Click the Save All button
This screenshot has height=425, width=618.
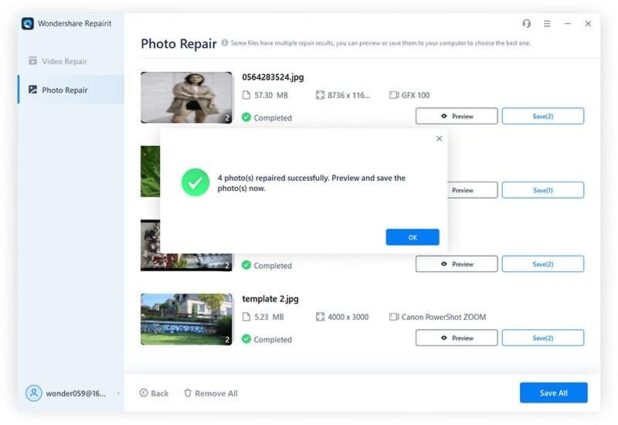(553, 393)
